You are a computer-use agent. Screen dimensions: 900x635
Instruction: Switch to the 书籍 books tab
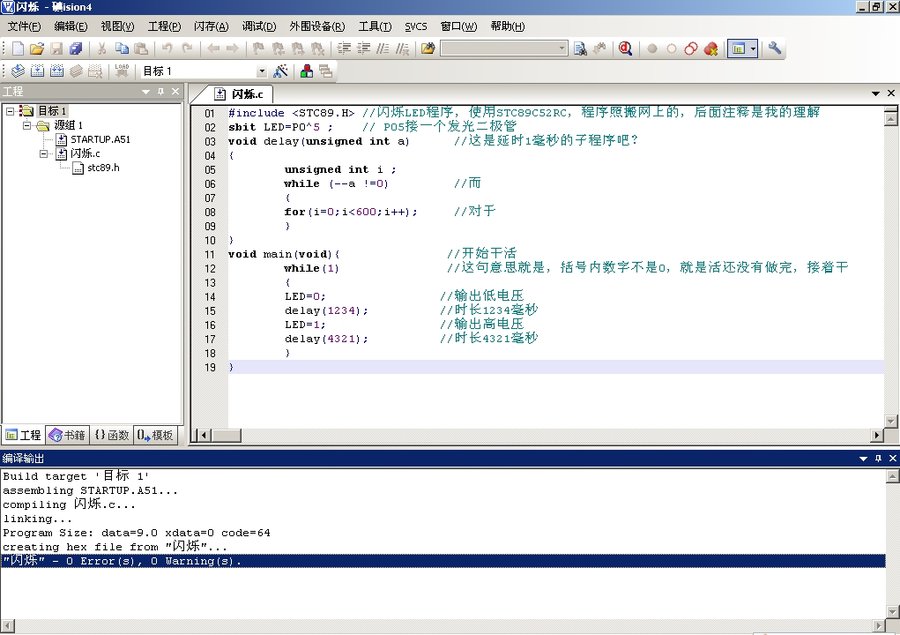tap(68, 435)
